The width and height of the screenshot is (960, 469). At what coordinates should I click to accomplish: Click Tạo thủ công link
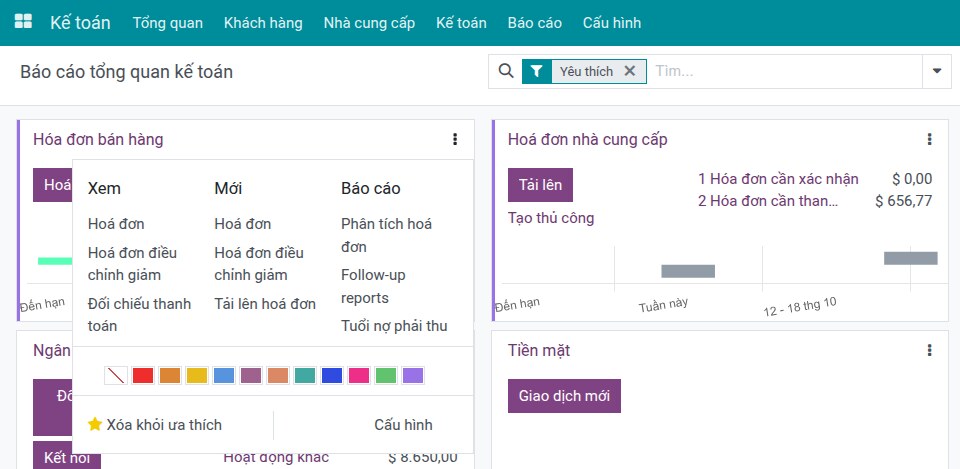[551, 217]
